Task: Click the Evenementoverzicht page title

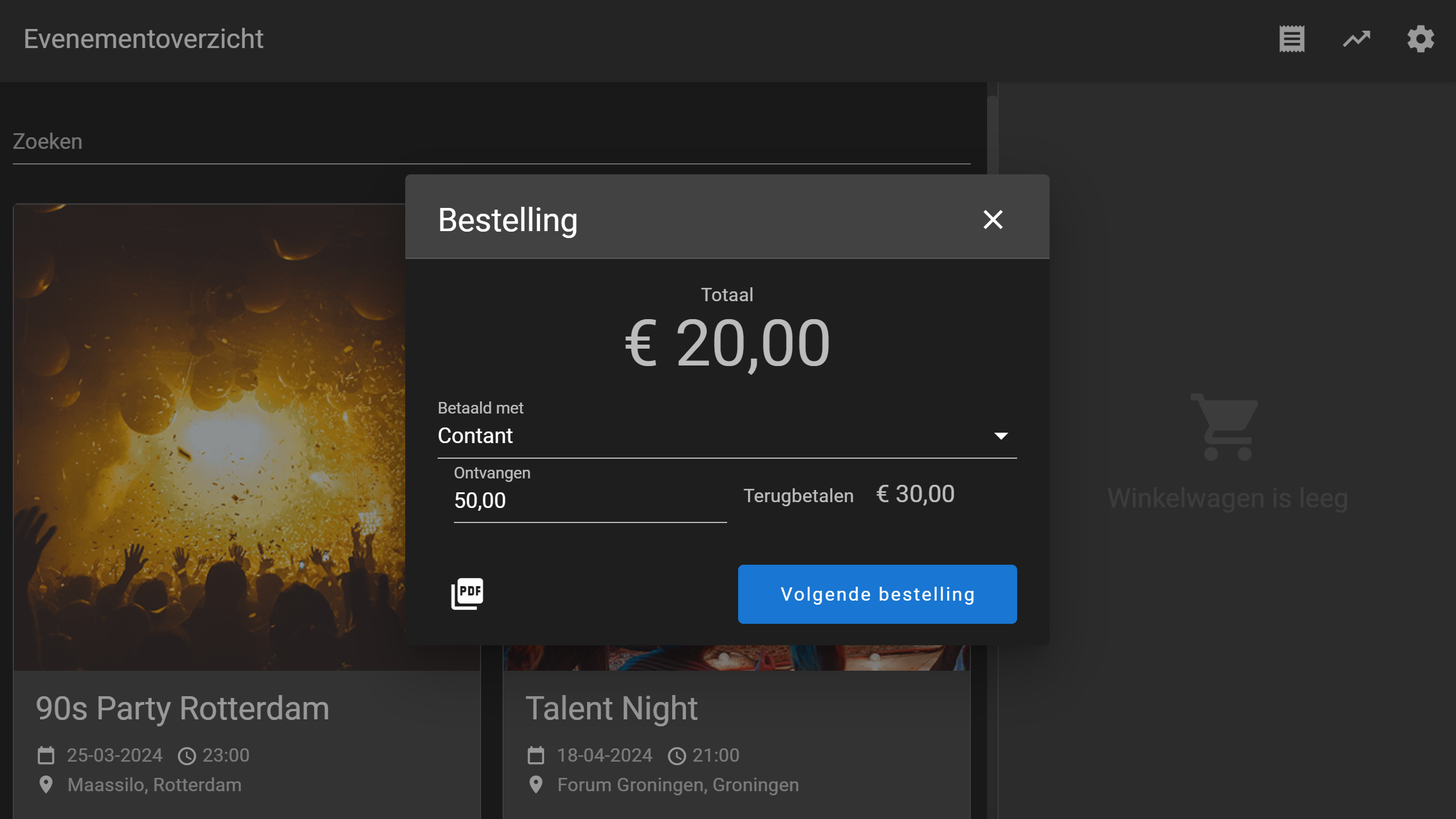Action: point(144,39)
